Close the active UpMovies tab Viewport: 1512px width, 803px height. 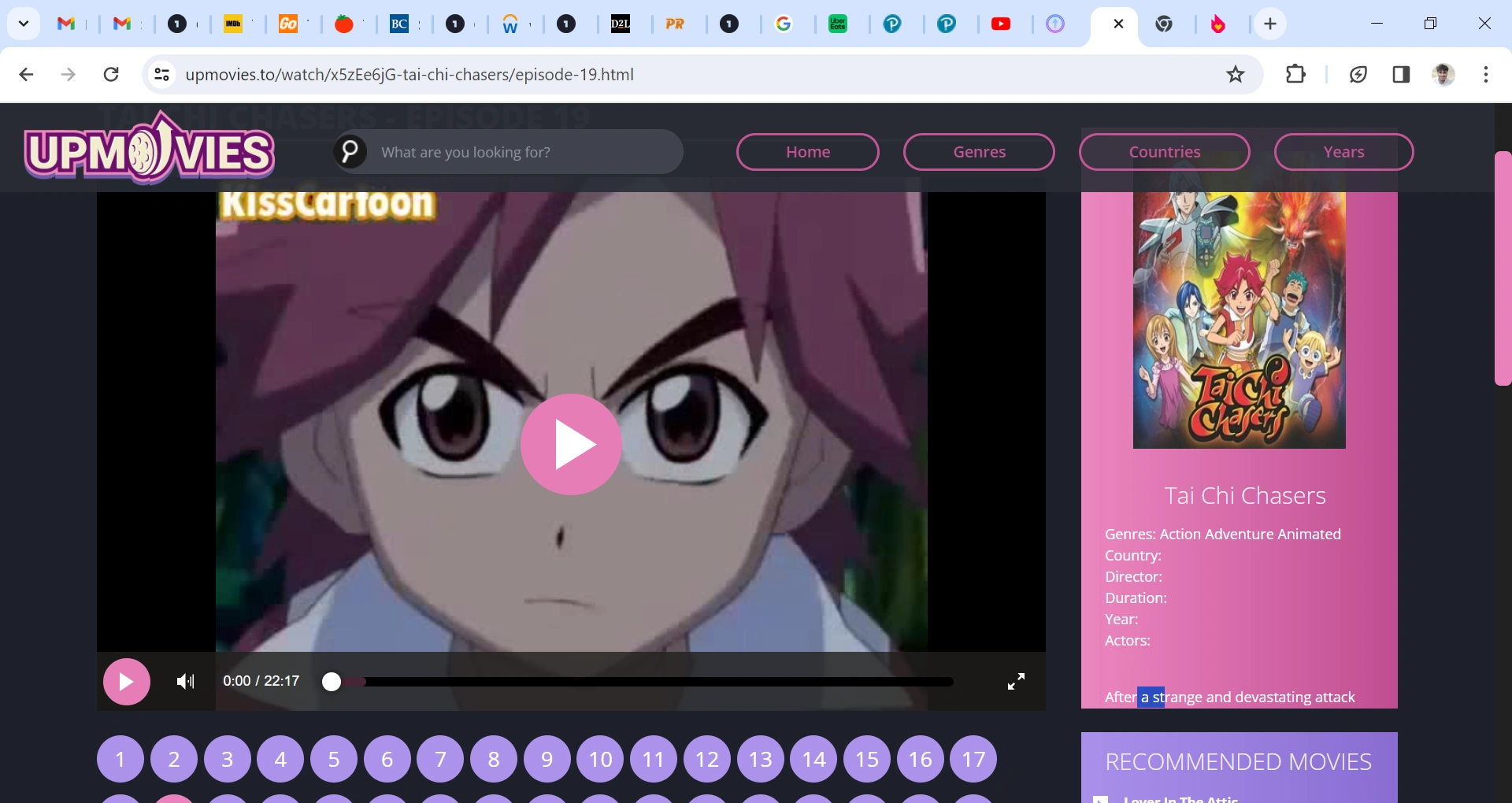click(x=1118, y=24)
